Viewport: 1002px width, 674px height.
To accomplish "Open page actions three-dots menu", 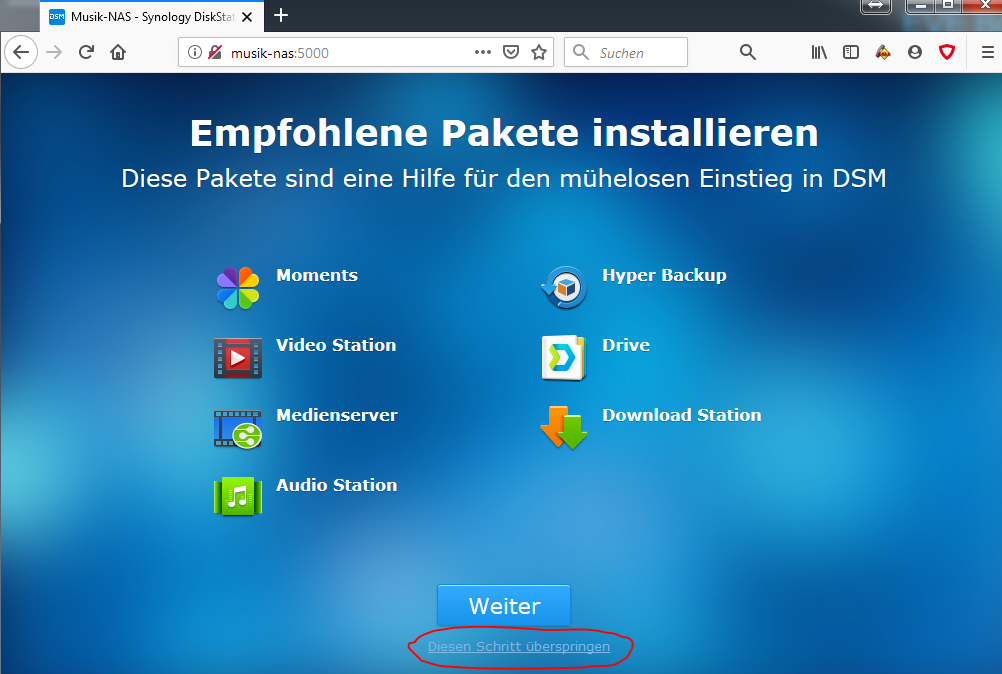I will [x=483, y=52].
